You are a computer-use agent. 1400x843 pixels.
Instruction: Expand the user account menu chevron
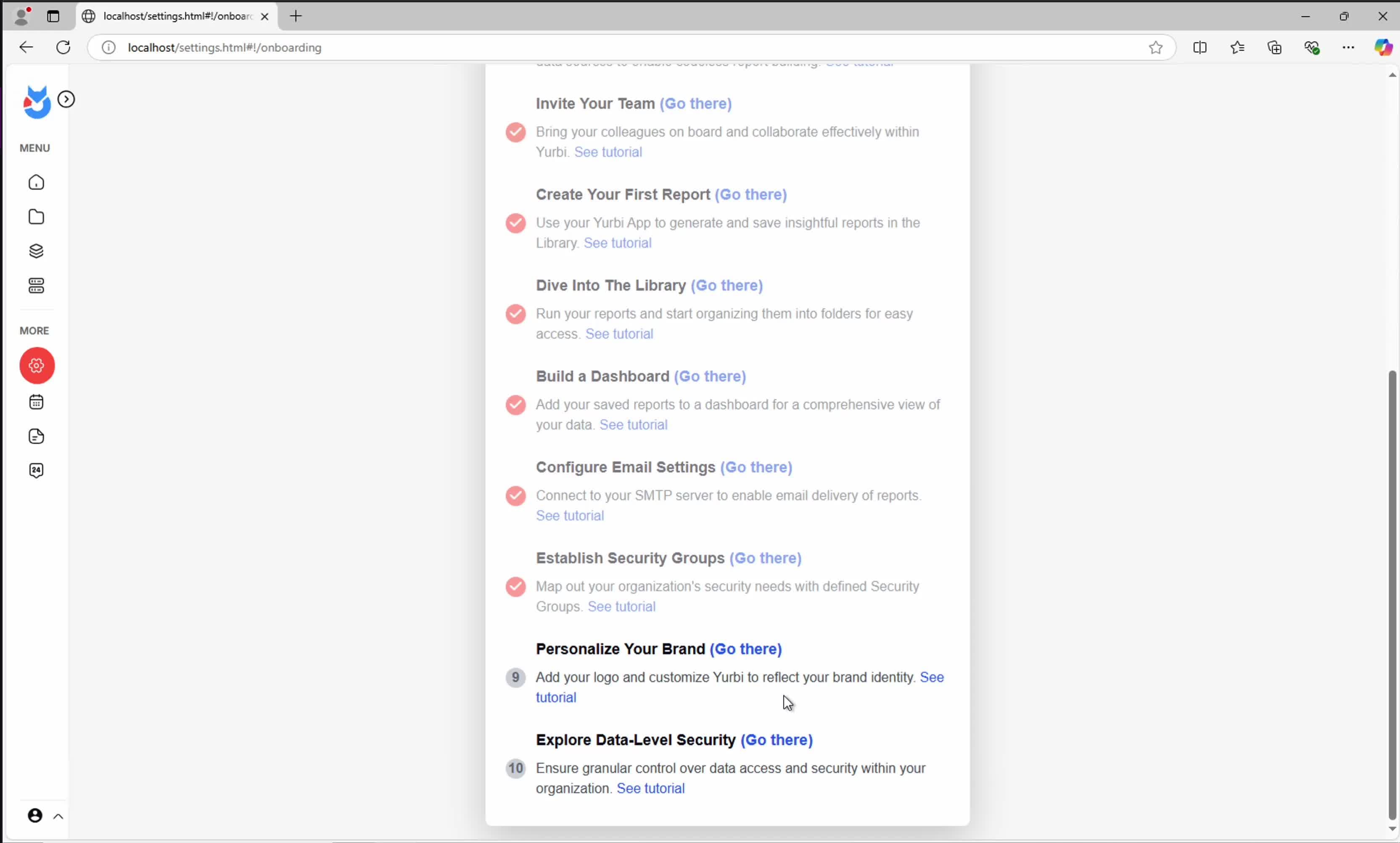(58, 816)
